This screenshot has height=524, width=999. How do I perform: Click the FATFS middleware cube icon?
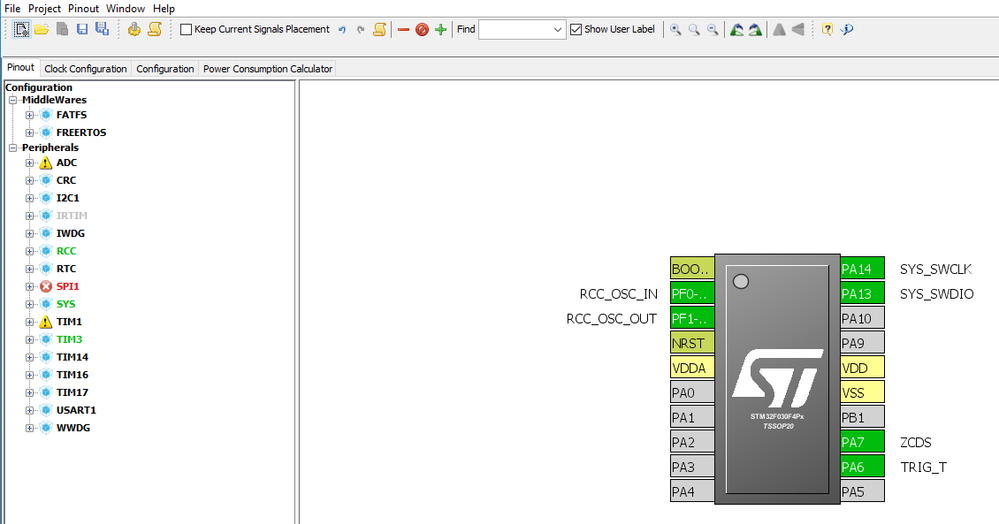pyautogui.click(x=45, y=115)
